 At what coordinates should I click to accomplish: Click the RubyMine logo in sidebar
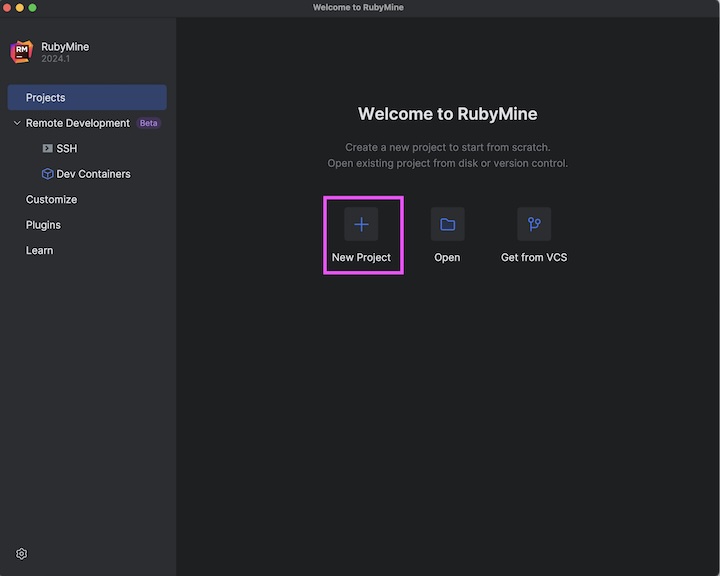pyautogui.click(x=22, y=52)
